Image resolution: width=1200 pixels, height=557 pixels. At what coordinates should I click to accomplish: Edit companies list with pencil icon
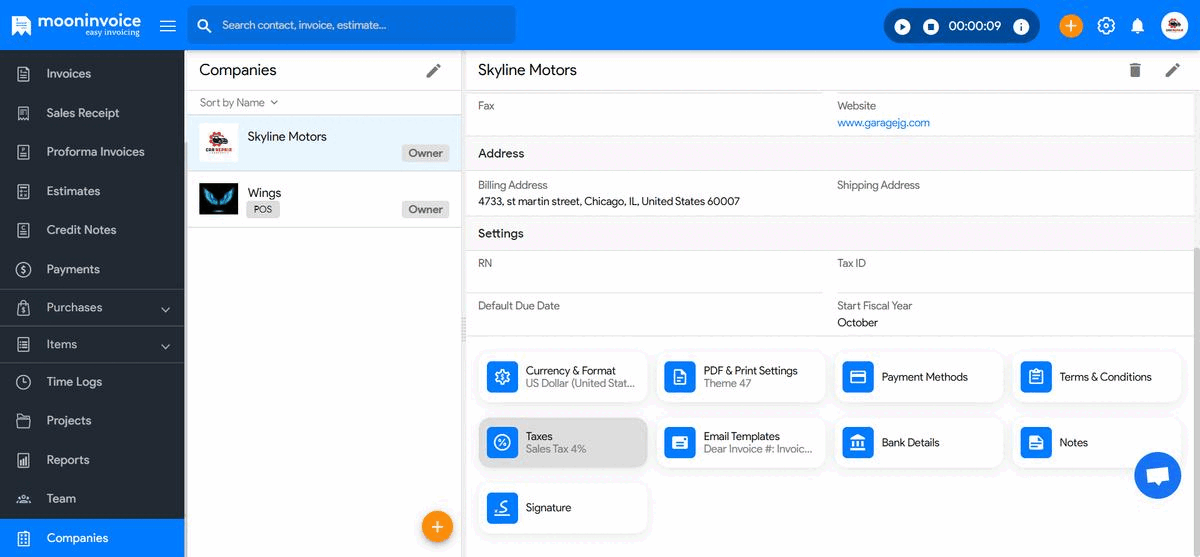click(433, 70)
